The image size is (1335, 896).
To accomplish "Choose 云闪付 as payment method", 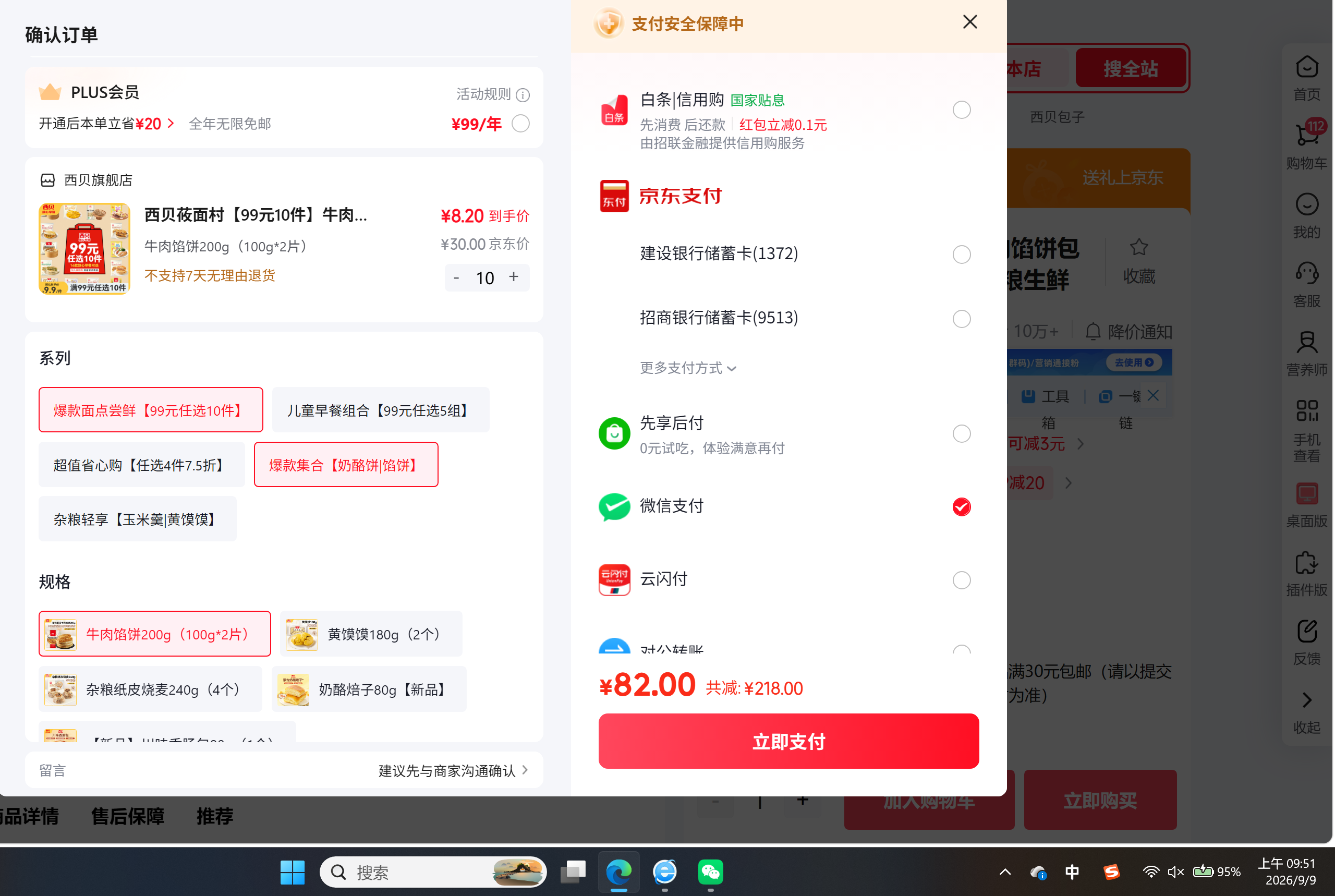I will pos(962,580).
